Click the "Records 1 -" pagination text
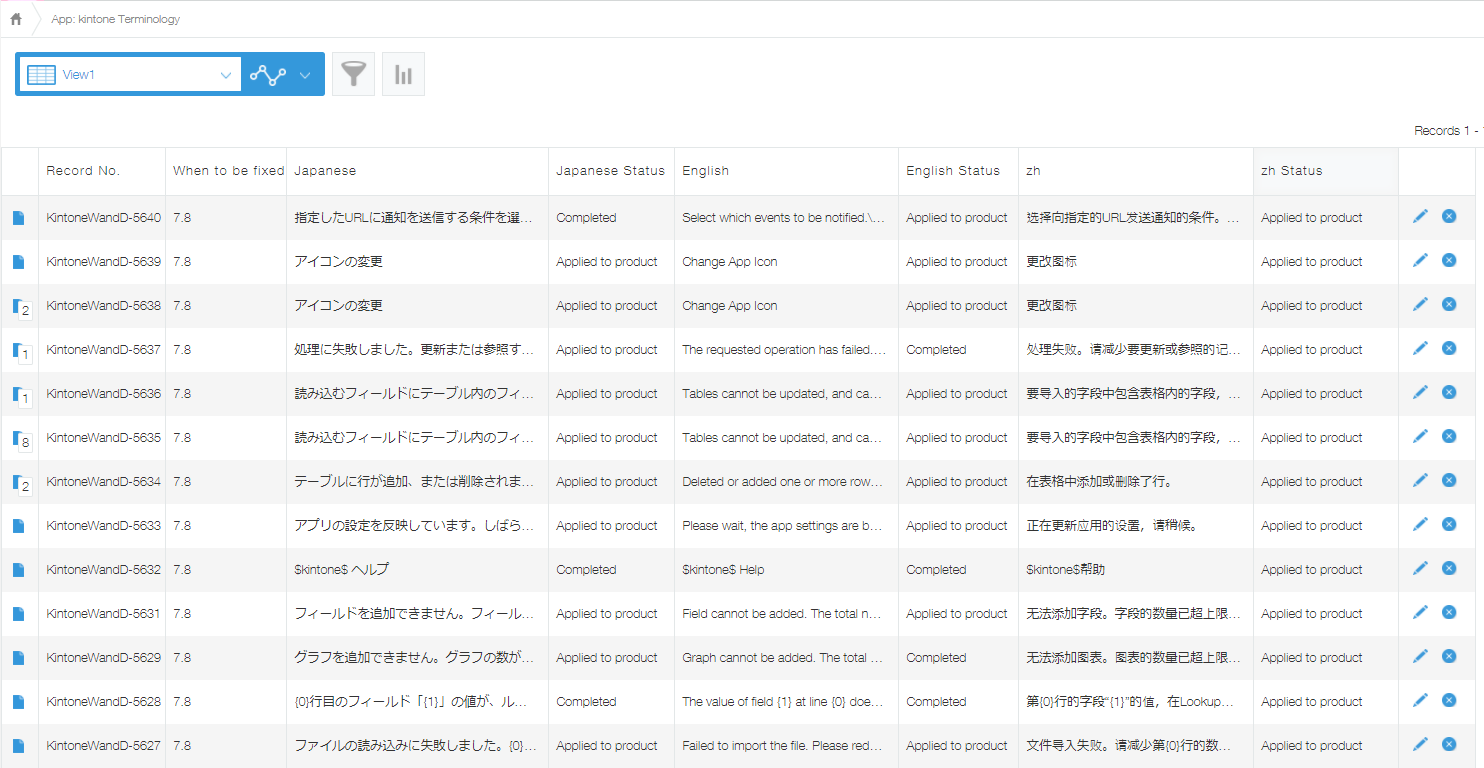This screenshot has width=1484, height=768. [1446, 131]
